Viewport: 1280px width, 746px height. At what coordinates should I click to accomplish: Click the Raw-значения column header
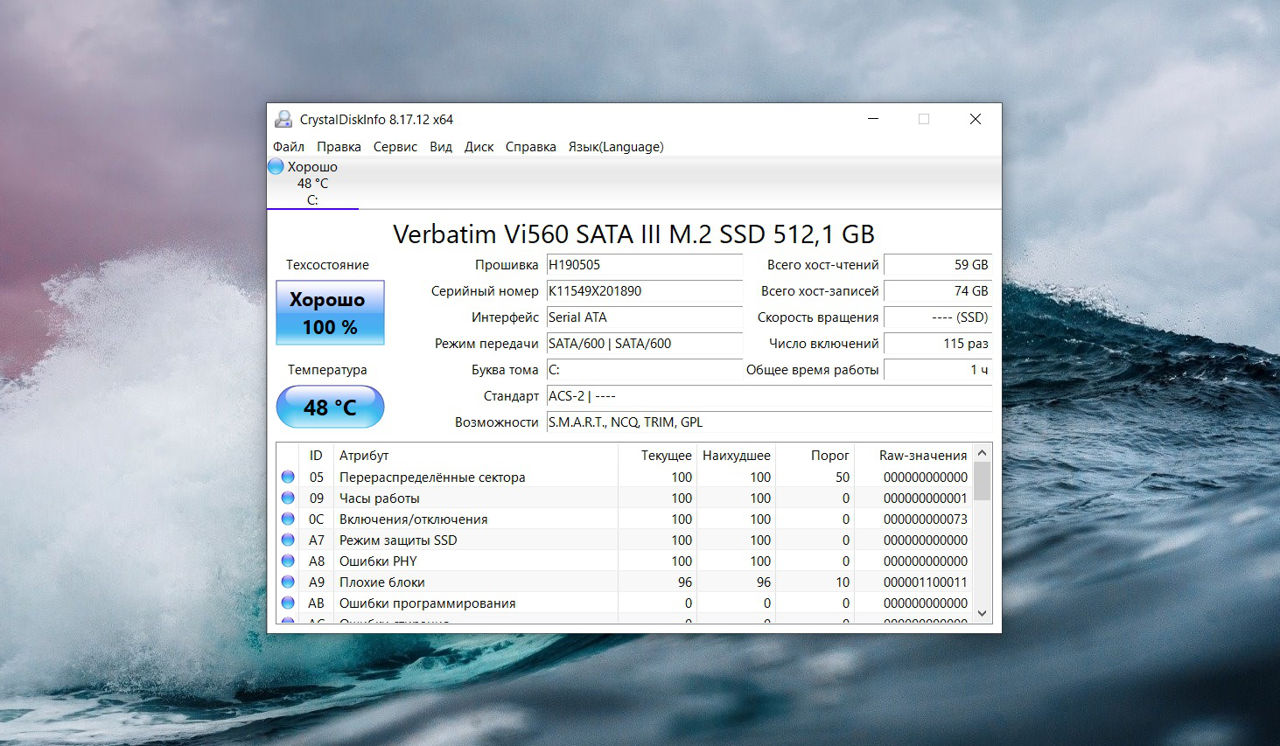pos(913,455)
